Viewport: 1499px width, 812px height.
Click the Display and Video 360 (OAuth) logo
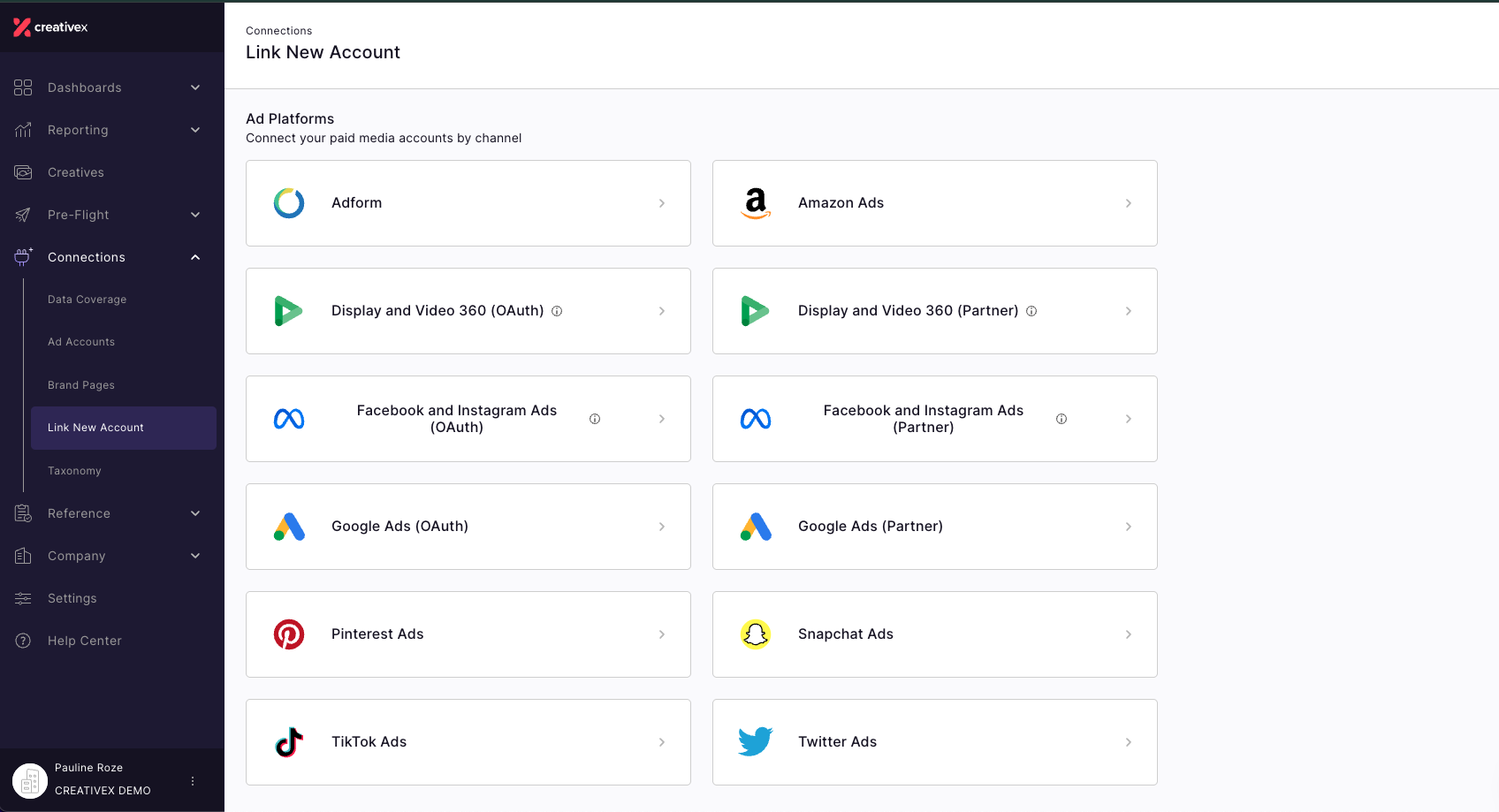coord(289,311)
